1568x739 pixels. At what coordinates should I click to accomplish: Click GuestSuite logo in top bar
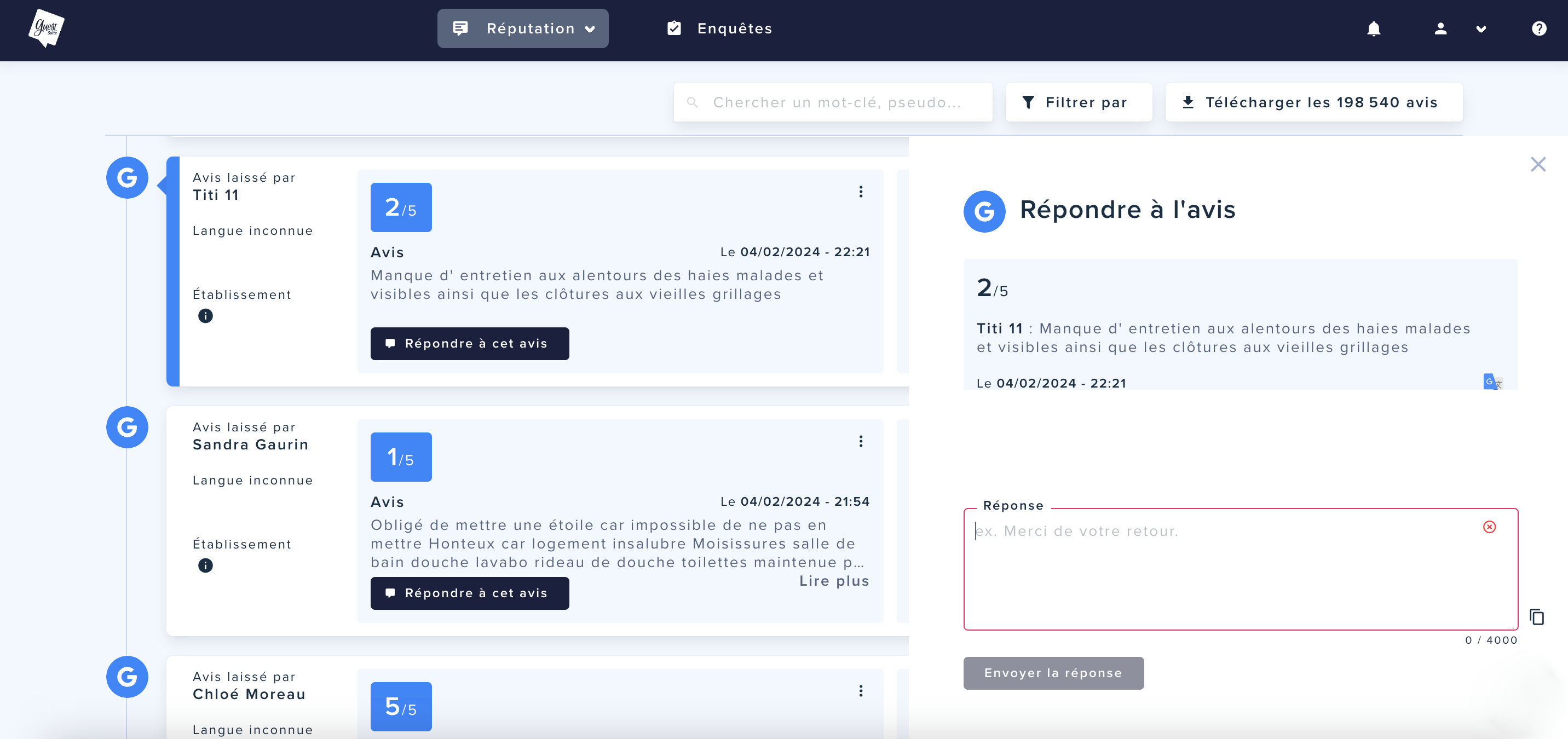[46, 28]
